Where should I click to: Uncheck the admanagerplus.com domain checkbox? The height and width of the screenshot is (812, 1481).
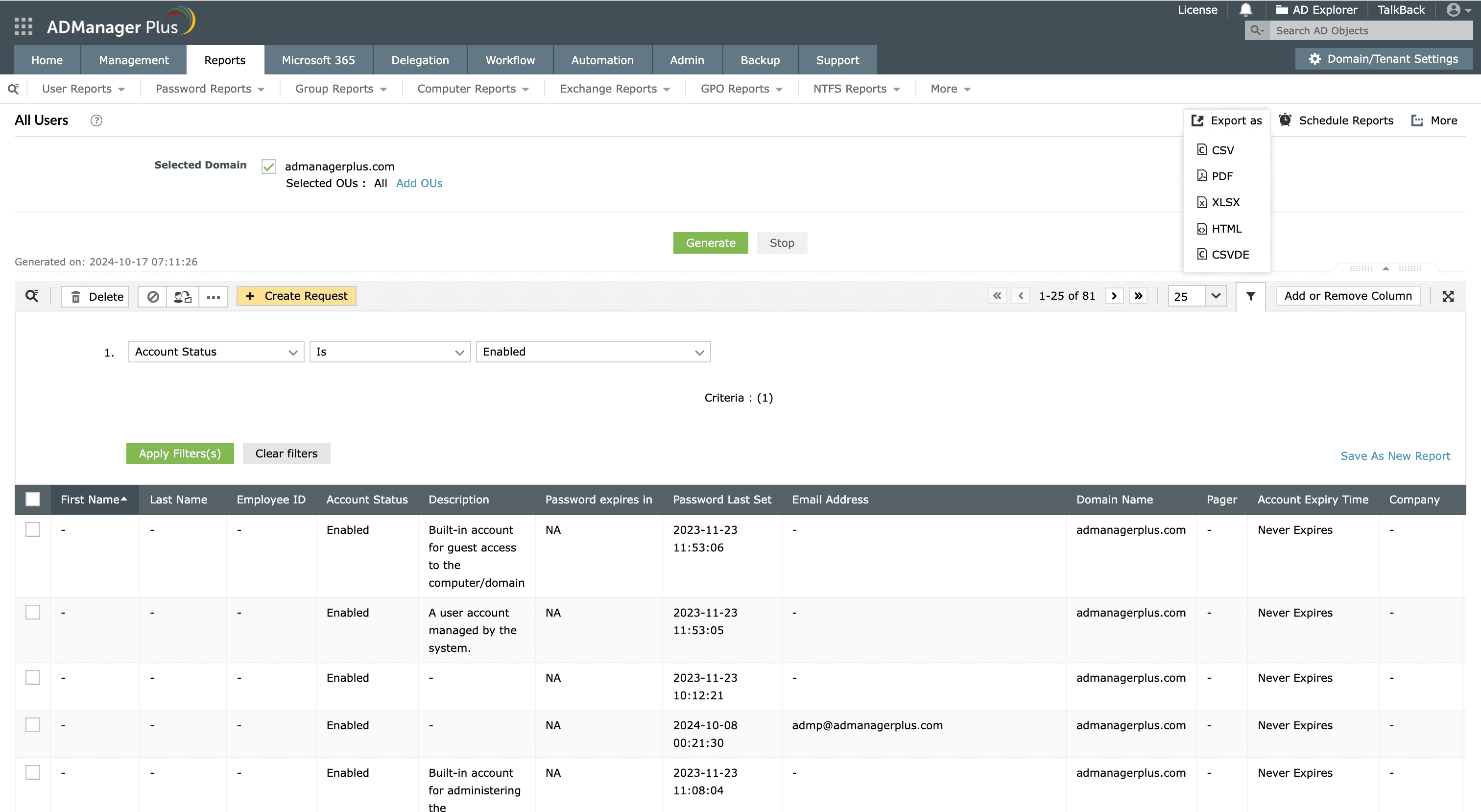pyautogui.click(x=268, y=167)
